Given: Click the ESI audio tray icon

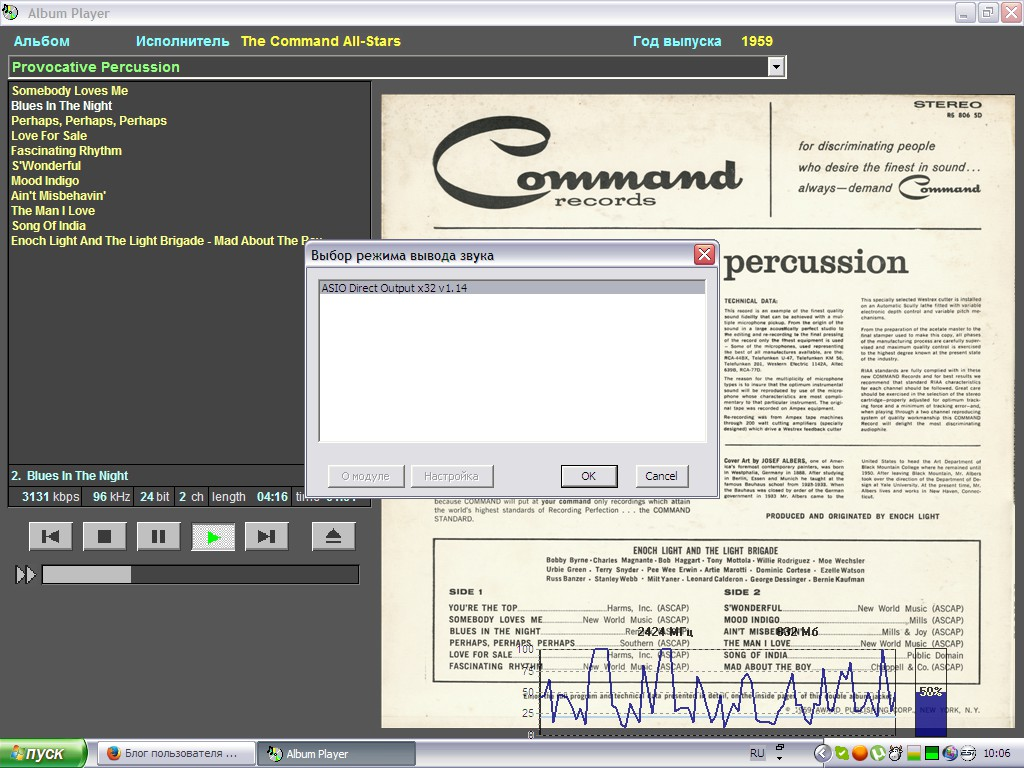Looking at the screenshot, I should 967,754.
